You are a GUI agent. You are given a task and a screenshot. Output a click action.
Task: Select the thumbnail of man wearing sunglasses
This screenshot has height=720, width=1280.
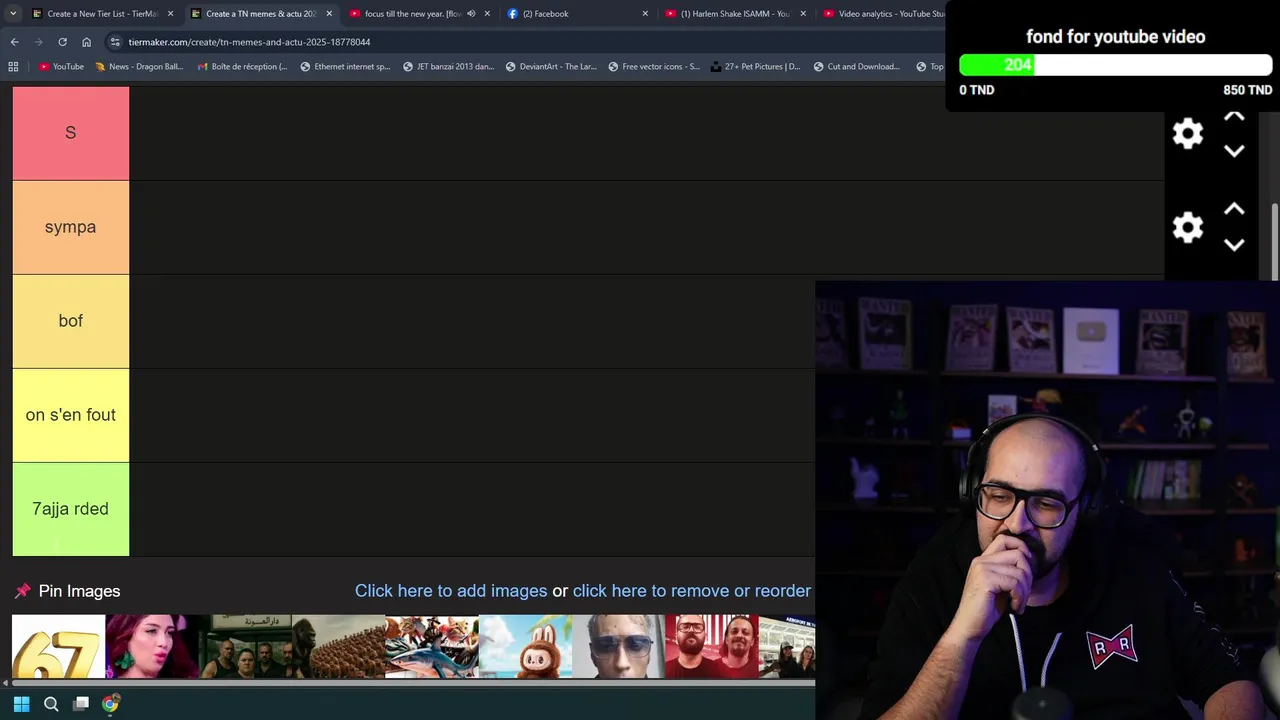pyautogui.click(x=618, y=647)
